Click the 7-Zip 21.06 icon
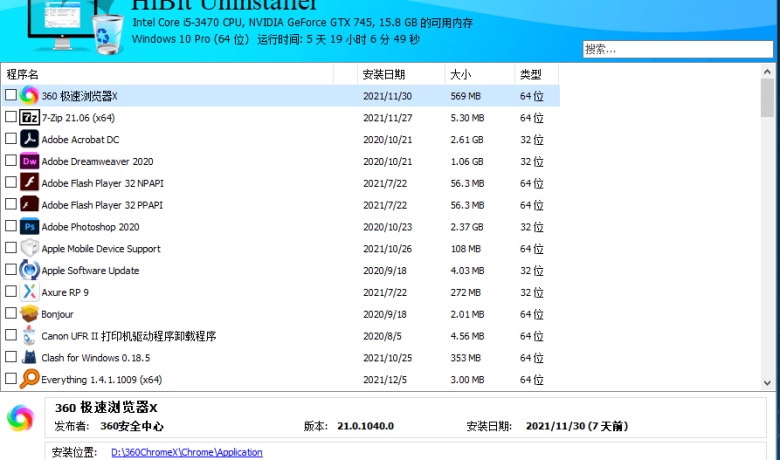 point(29,117)
